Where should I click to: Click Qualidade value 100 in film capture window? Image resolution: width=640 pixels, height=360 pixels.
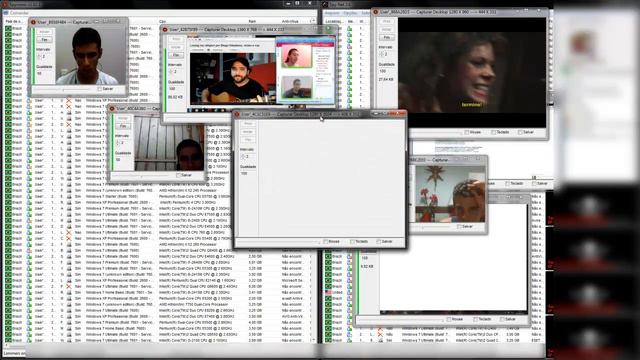tap(383, 71)
